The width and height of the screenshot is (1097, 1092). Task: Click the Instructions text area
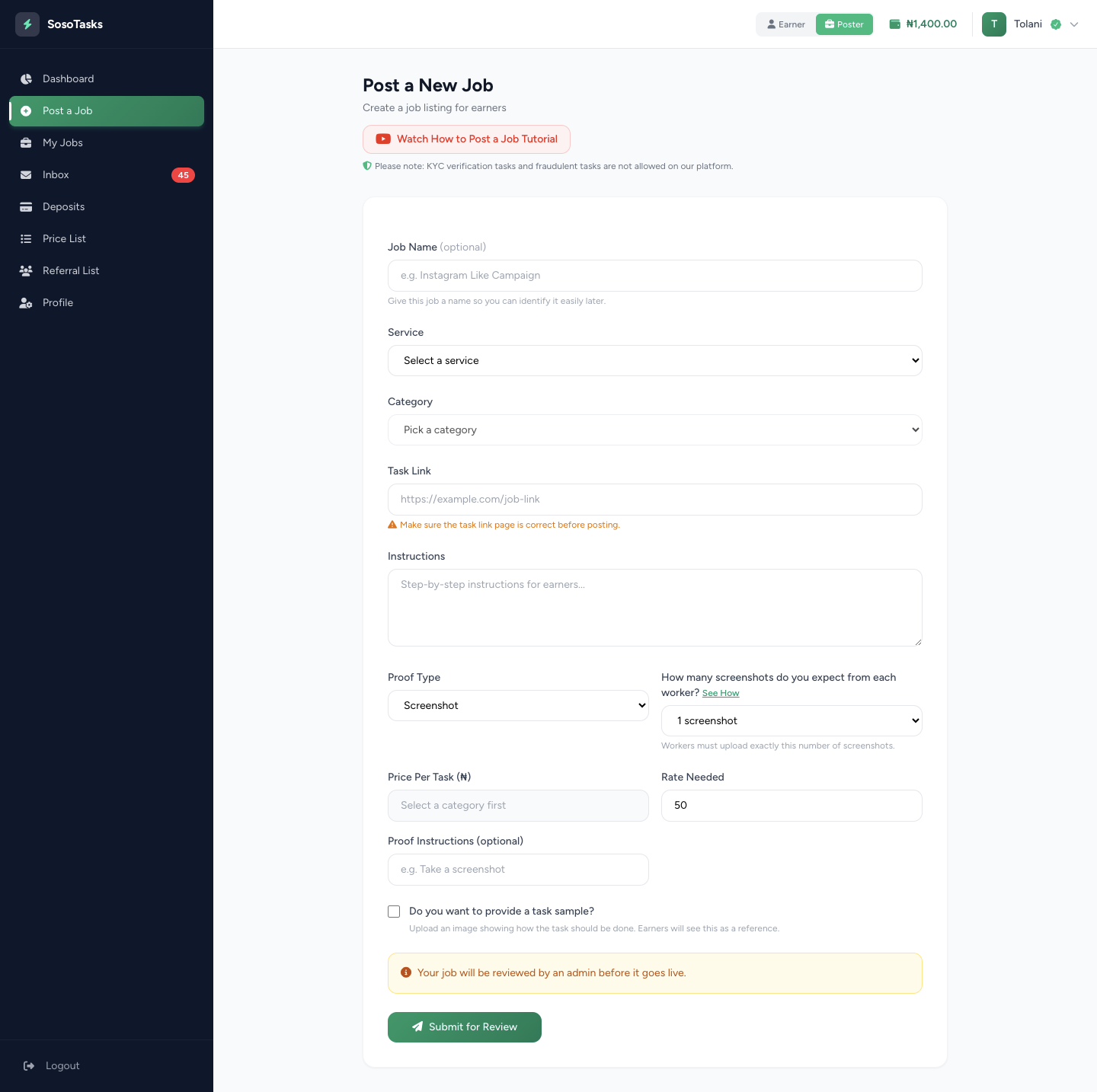[655, 608]
